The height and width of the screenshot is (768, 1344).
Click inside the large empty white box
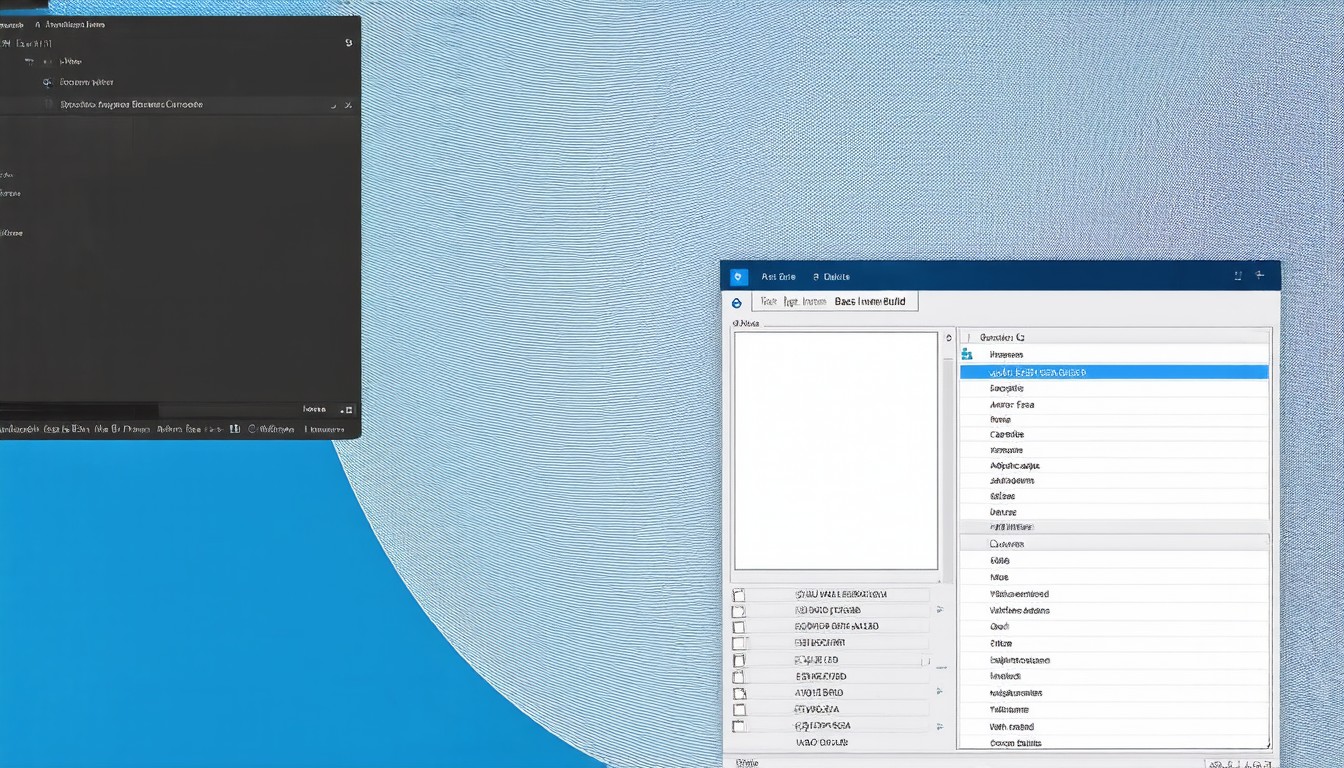(x=836, y=450)
